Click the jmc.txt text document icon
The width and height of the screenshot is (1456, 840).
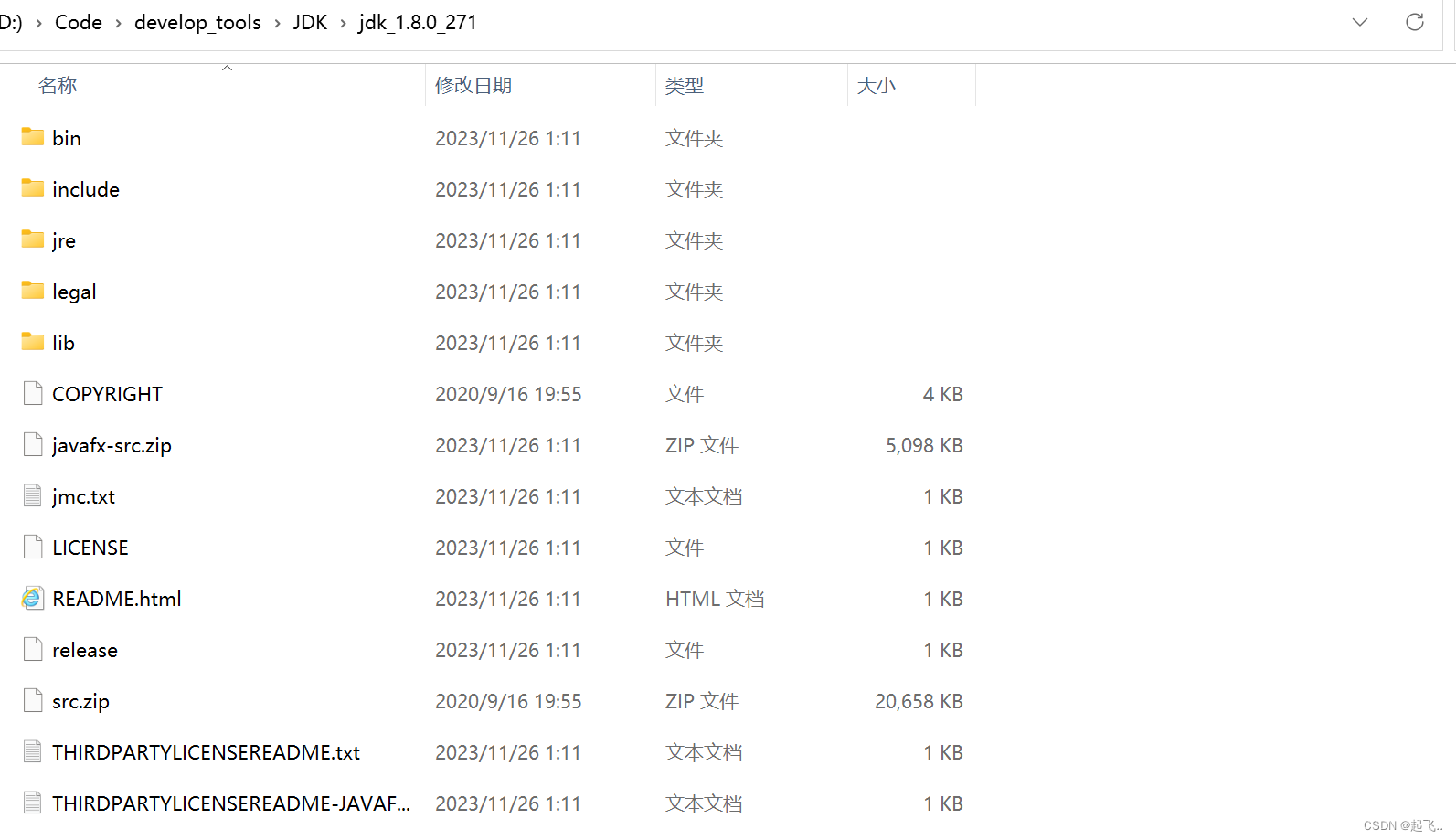(x=33, y=495)
